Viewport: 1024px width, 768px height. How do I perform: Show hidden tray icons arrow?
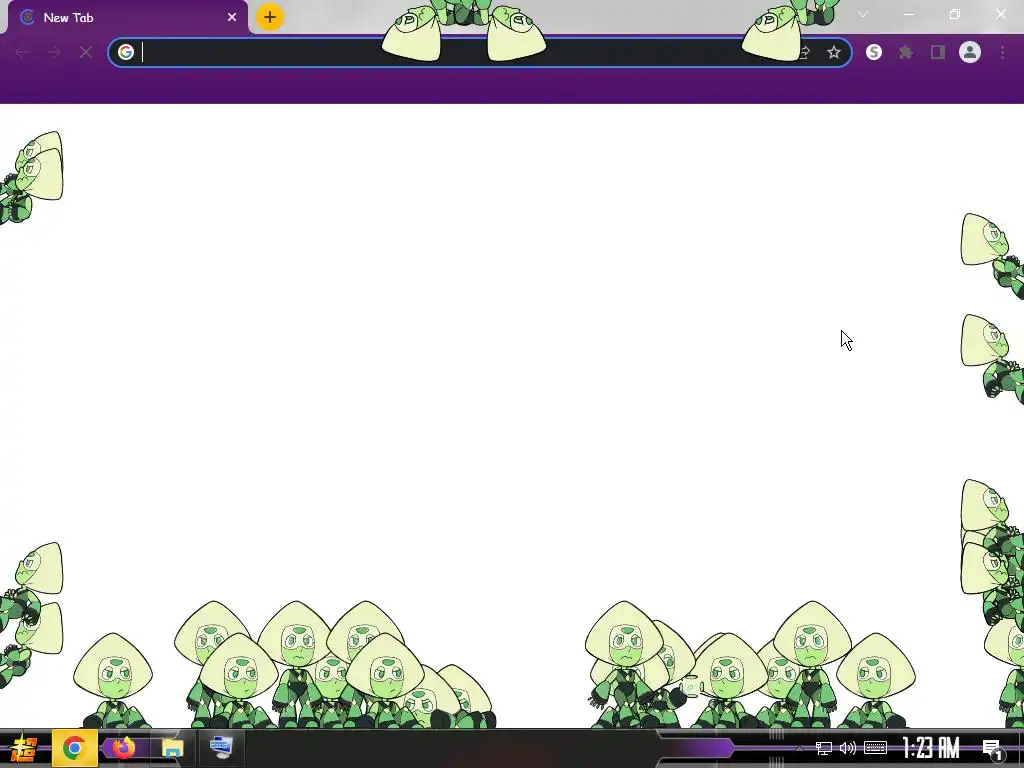(x=798, y=748)
